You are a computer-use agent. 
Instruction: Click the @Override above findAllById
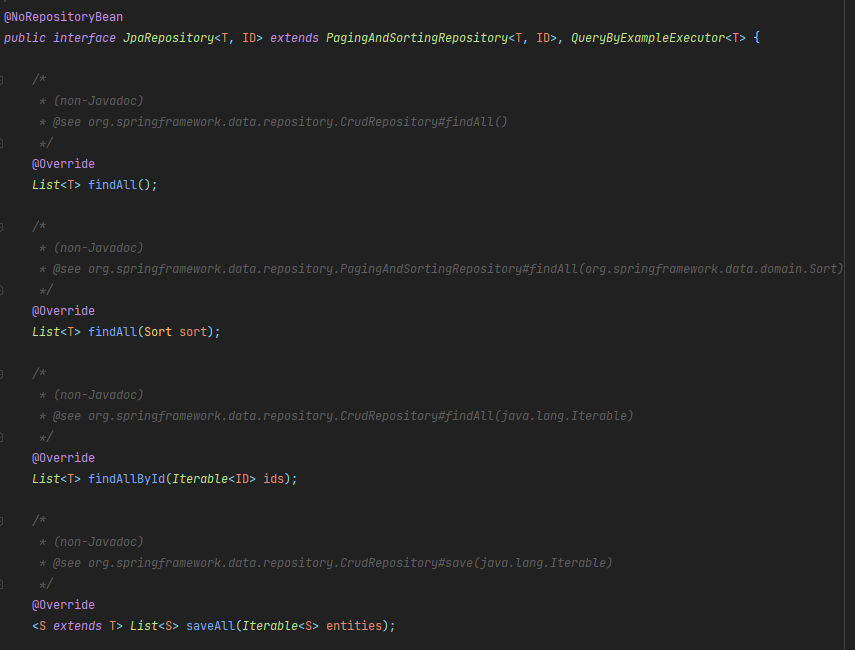pyautogui.click(x=63, y=458)
